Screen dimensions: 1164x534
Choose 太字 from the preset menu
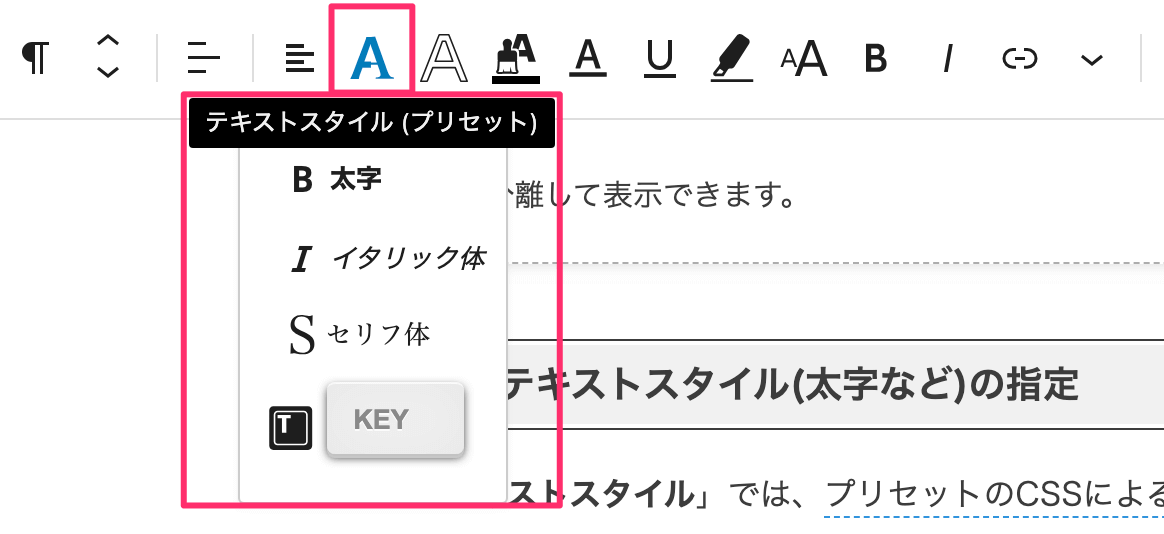(x=336, y=179)
